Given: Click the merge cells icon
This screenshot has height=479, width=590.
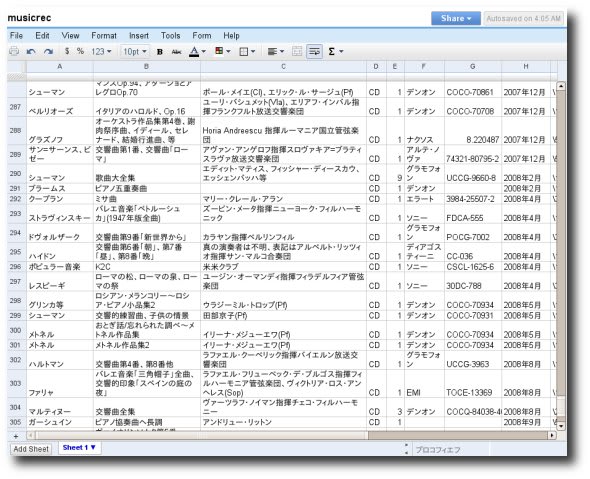Looking at the screenshot, I should click(297, 52).
